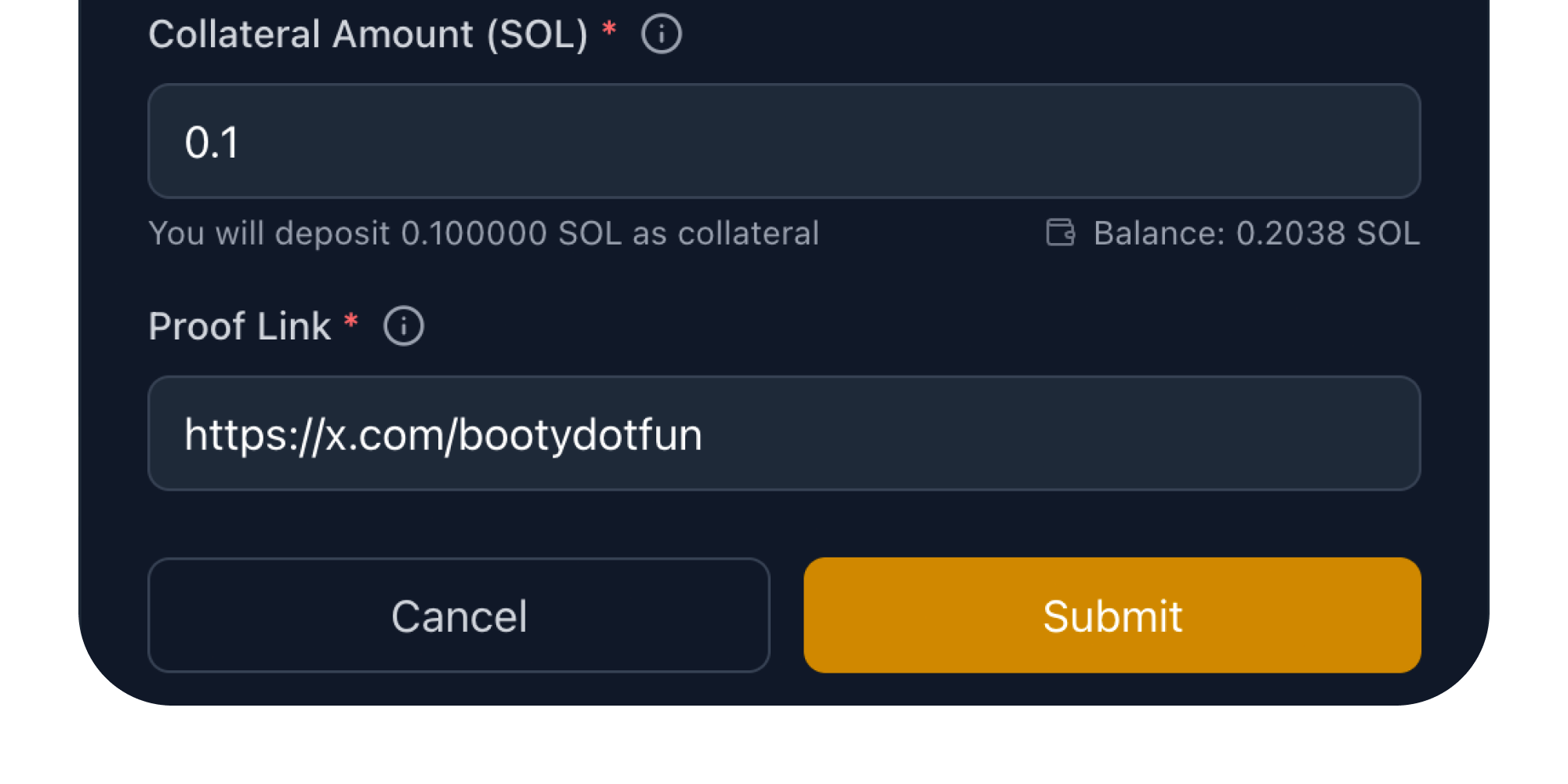Click the deposit confirmation helper text
1568x784 pixels.
coord(485,233)
